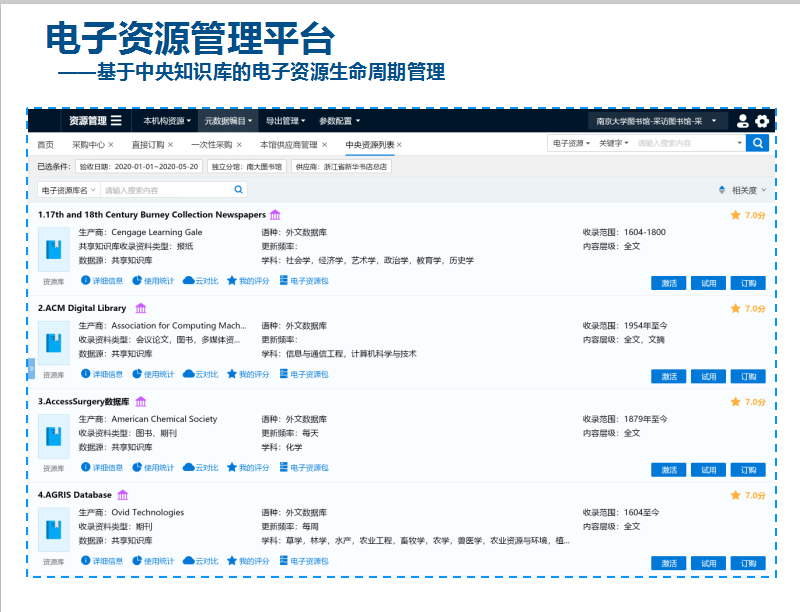Open 云对比 for AccessSurgery数据库

click(201, 467)
